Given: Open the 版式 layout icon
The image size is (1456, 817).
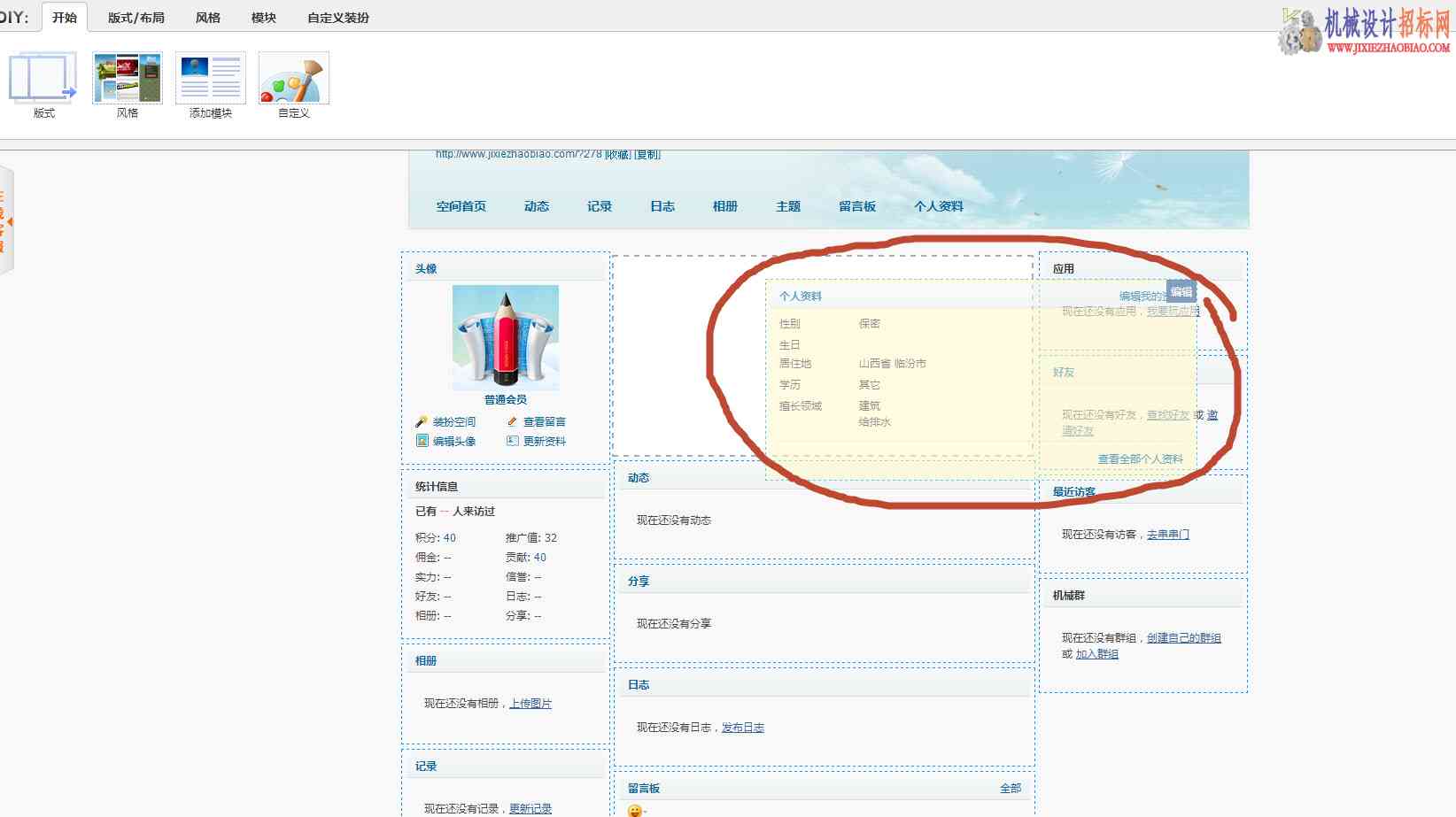Looking at the screenshot, I should [x=43, y=78].
